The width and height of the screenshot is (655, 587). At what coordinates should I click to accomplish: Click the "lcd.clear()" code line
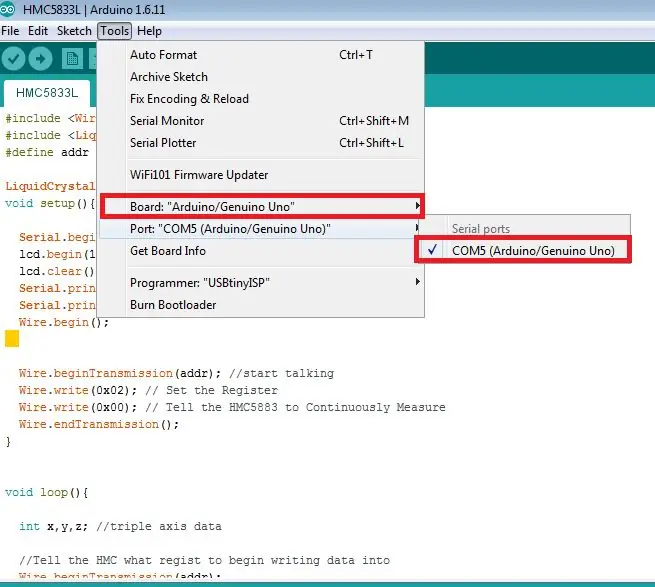coord(57,272)
